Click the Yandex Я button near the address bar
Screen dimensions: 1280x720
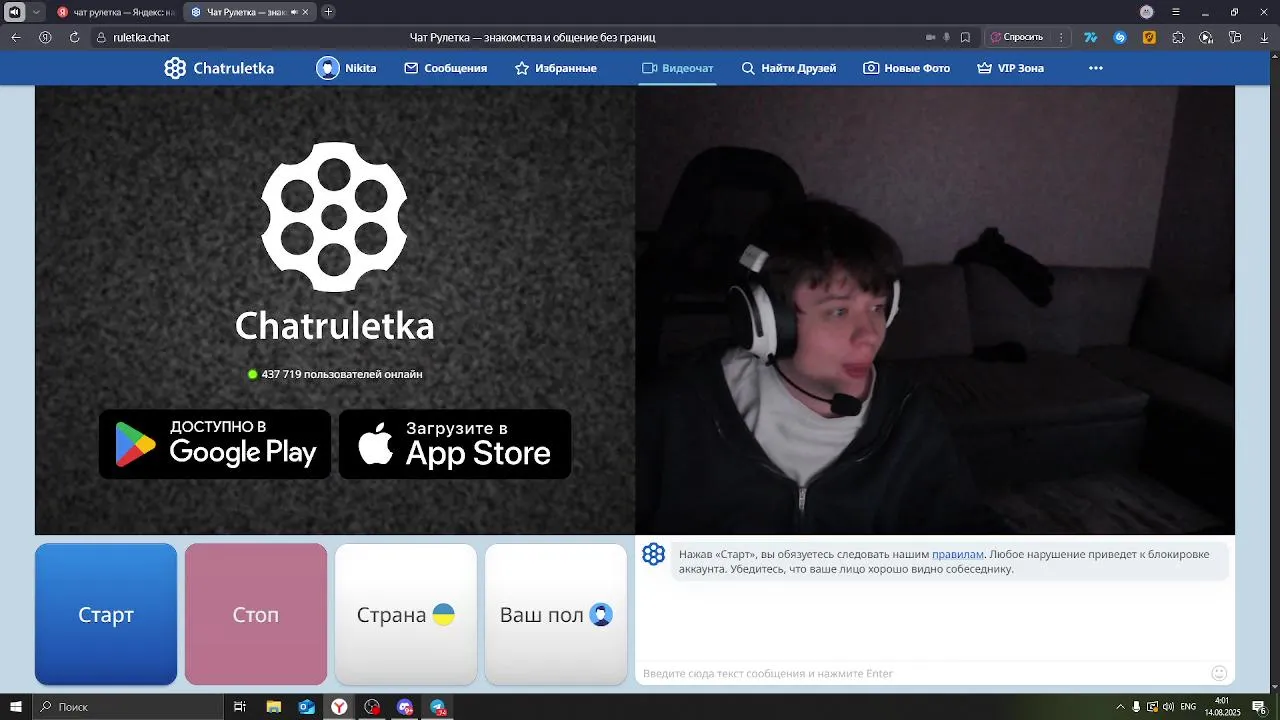pos(45,37)
